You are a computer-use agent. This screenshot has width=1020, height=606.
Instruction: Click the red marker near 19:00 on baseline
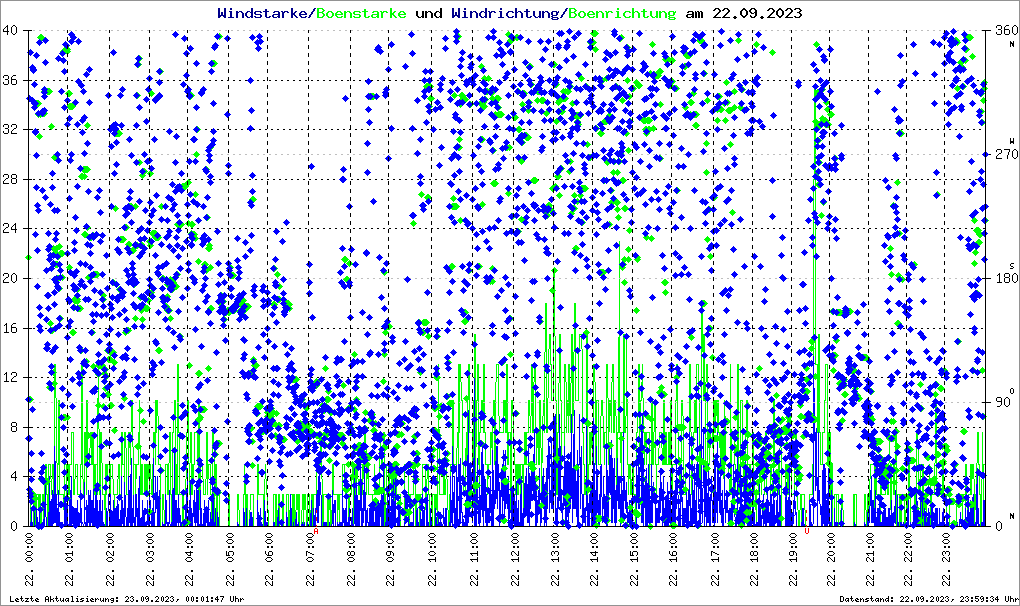(x=806, y=531)
